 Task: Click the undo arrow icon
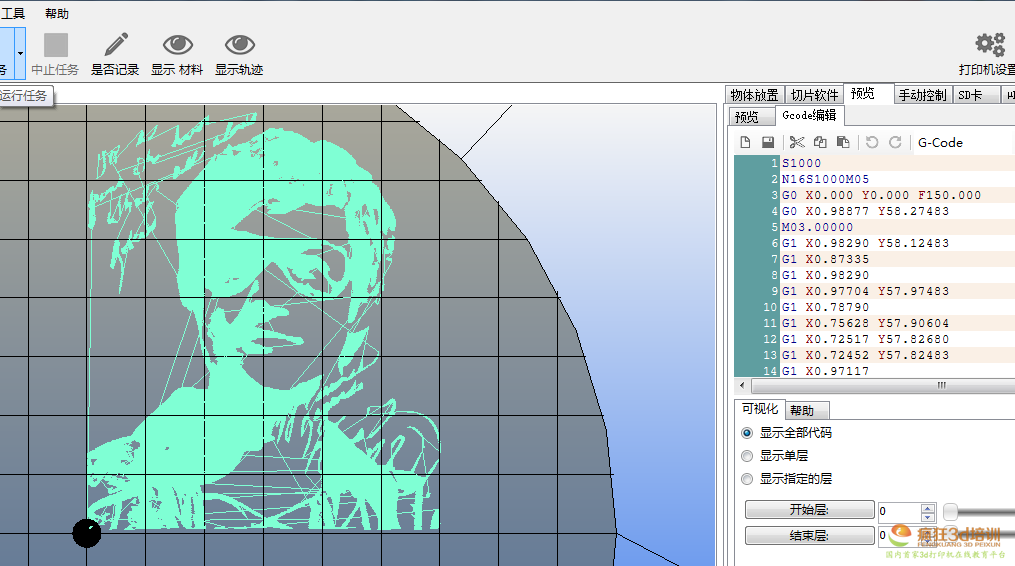pos(872,143)
